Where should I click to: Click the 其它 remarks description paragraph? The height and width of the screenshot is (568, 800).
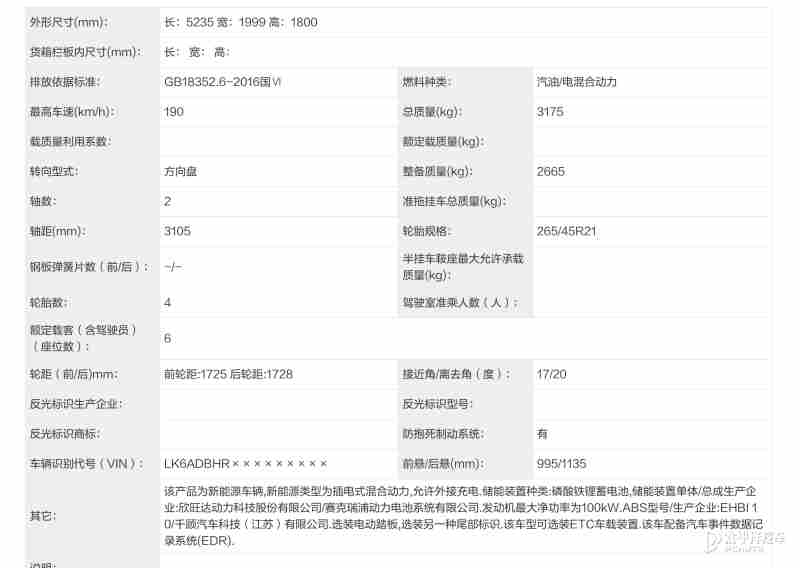coord(465,516)
